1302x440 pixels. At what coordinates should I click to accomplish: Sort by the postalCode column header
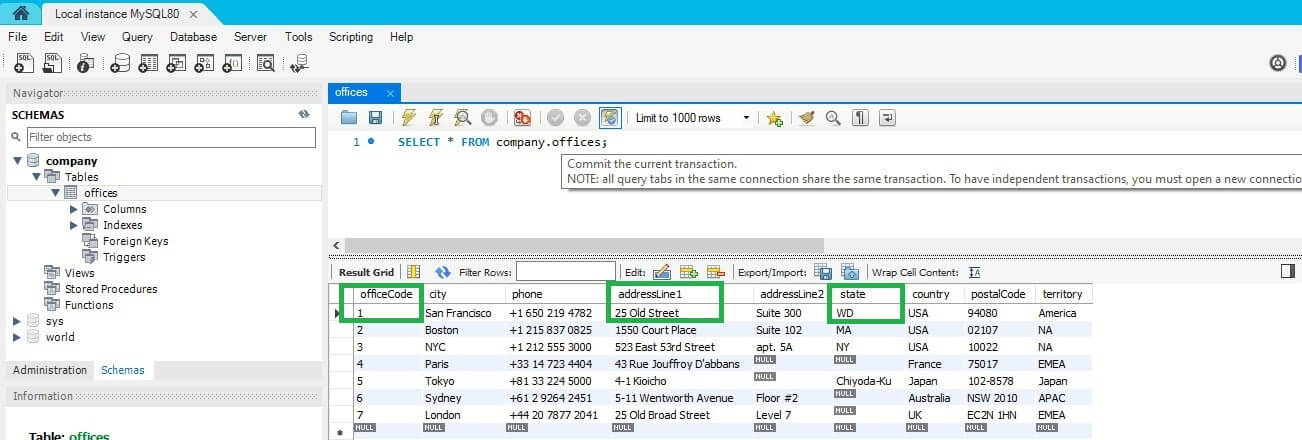point(997,294)
